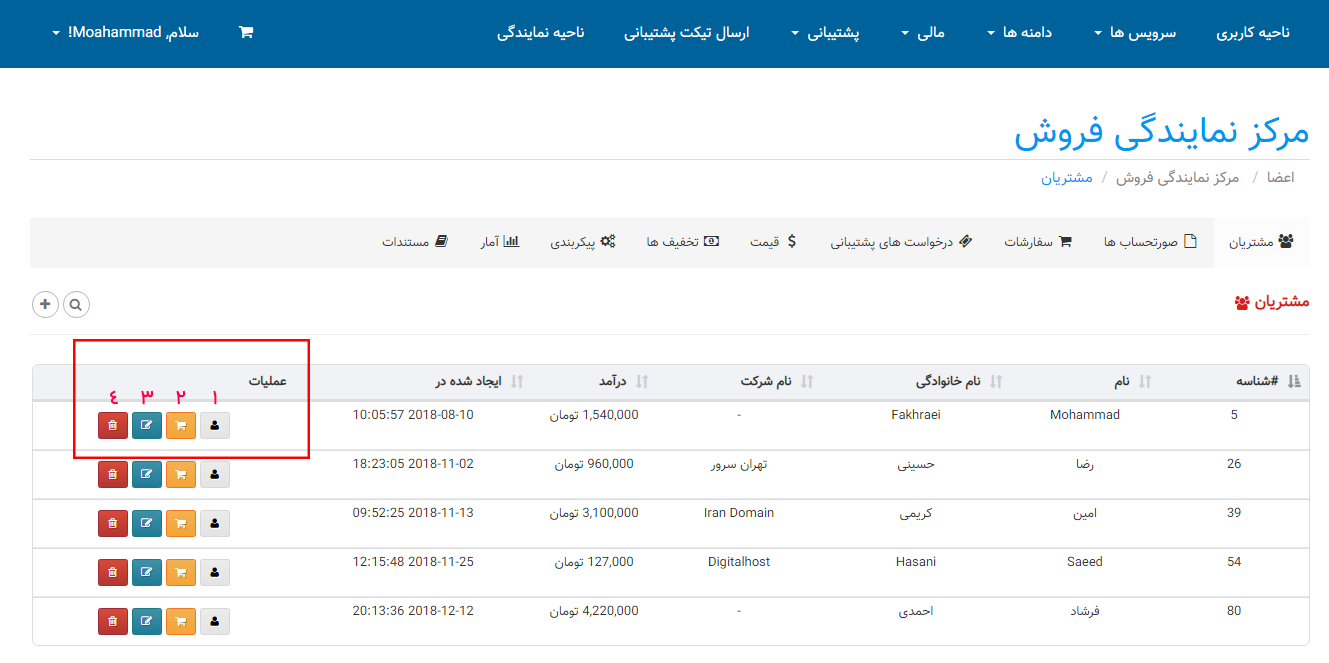Switch to the سفارشات tab

point(1038,242)
